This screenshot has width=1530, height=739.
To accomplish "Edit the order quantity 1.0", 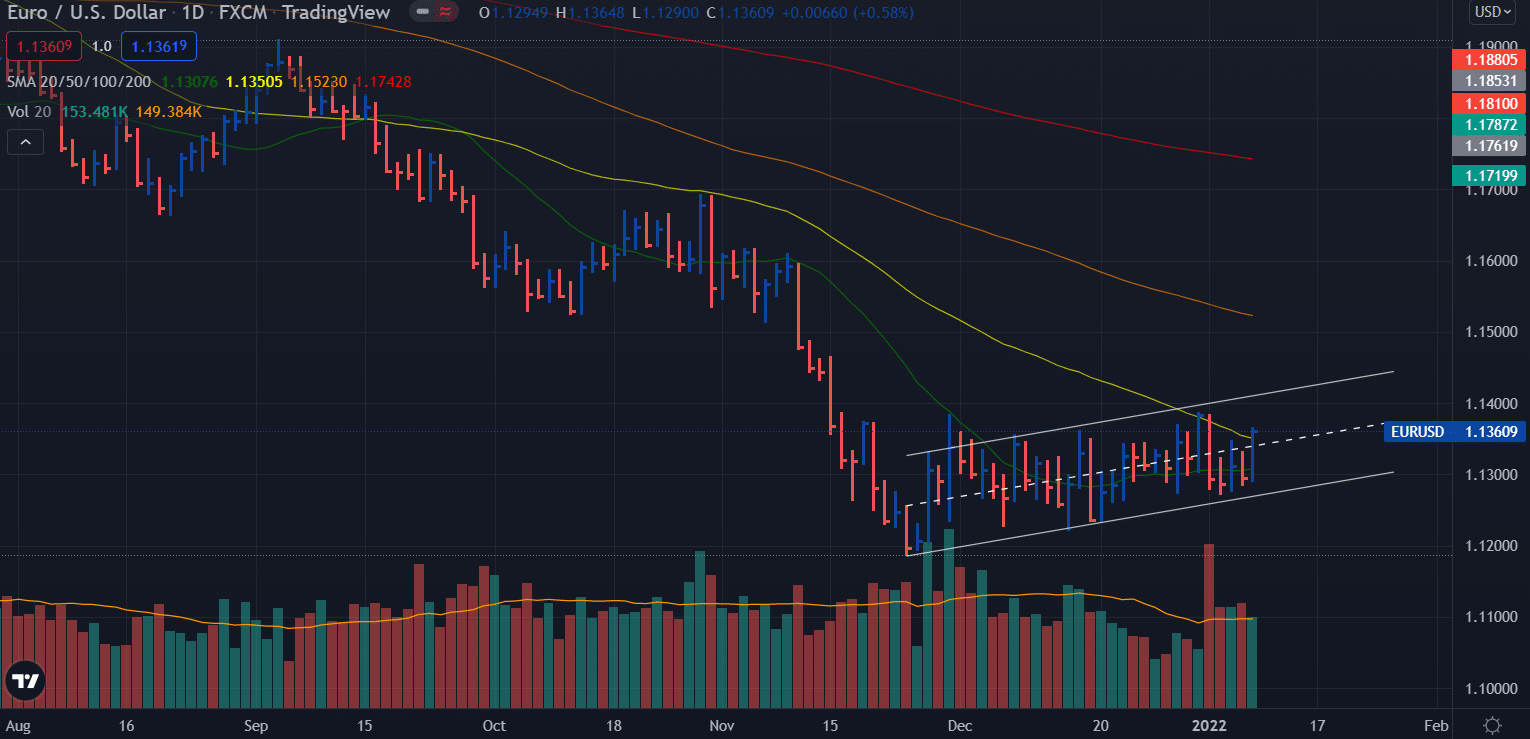I will [x=101, y=46].
